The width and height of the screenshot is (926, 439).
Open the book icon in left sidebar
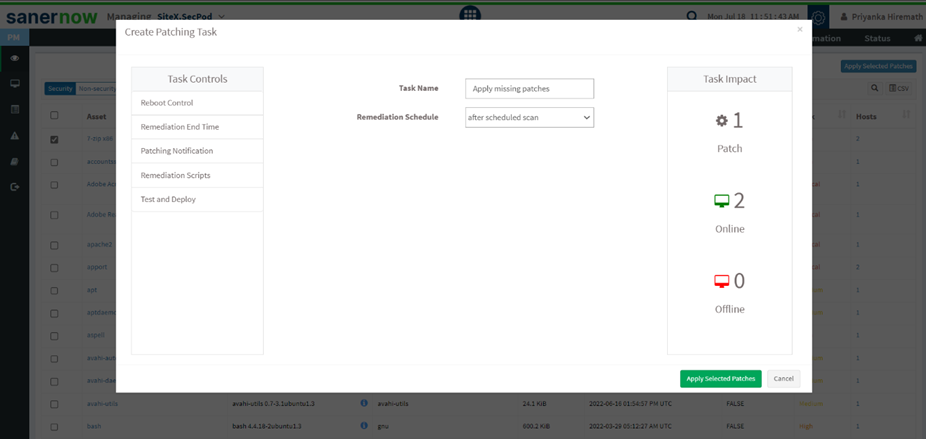(x=15, y=161)
